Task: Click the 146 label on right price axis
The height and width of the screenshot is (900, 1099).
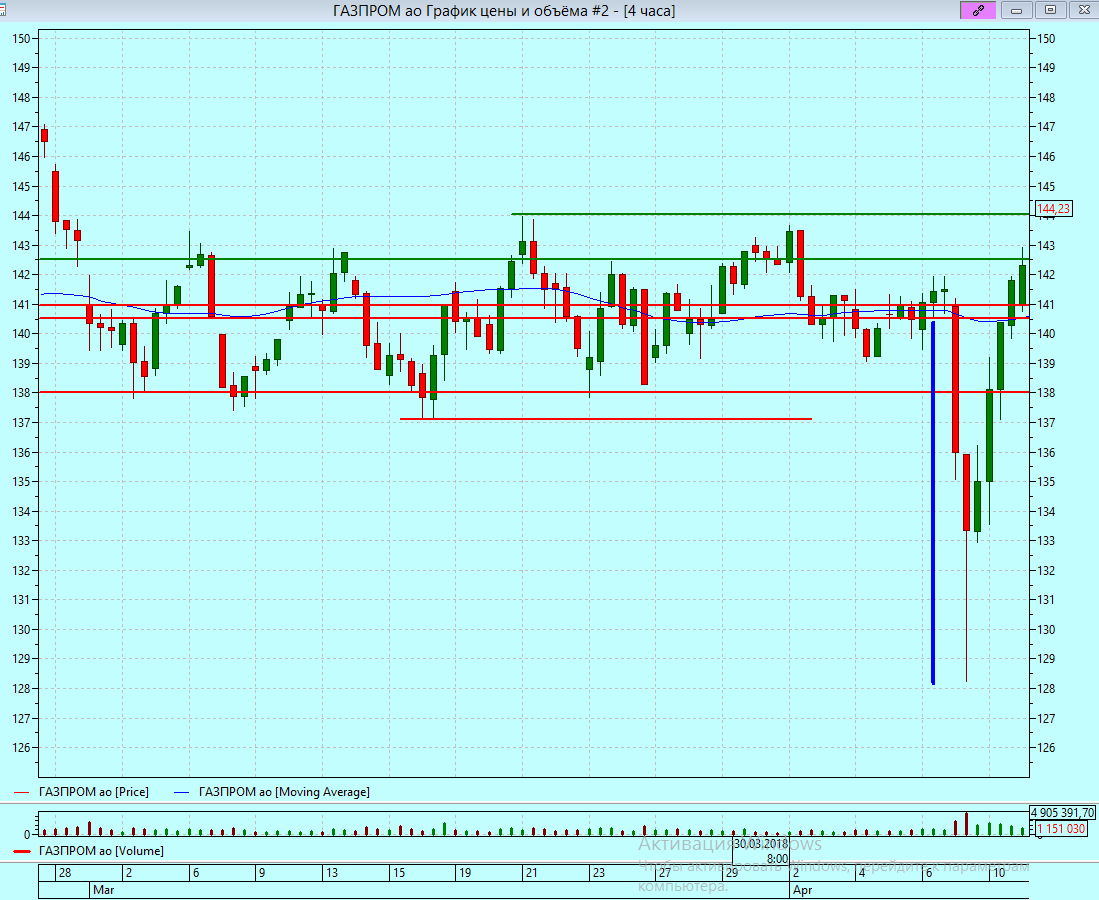Action: coord(1046,156)
